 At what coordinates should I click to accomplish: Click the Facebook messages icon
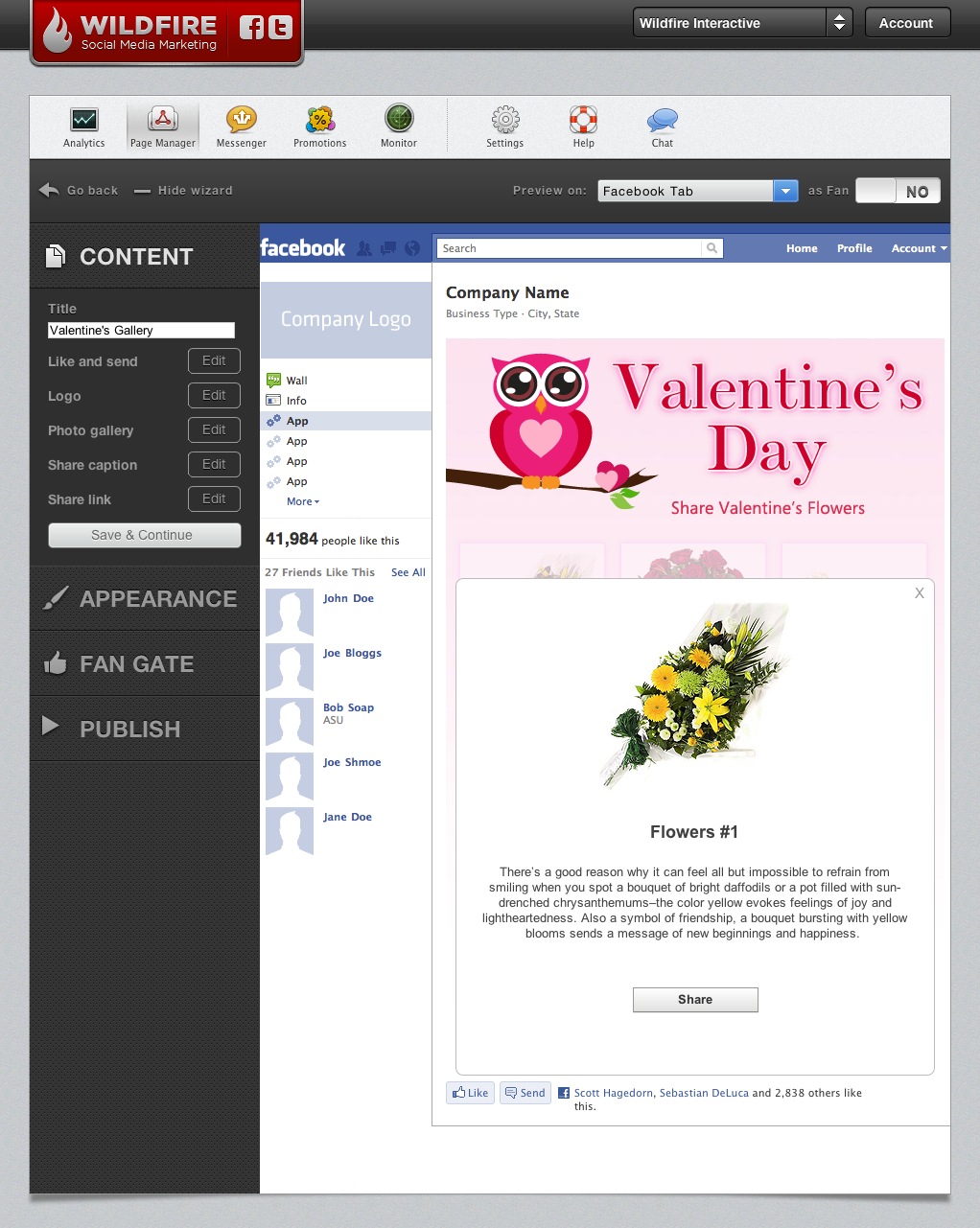tap(388, 248)
